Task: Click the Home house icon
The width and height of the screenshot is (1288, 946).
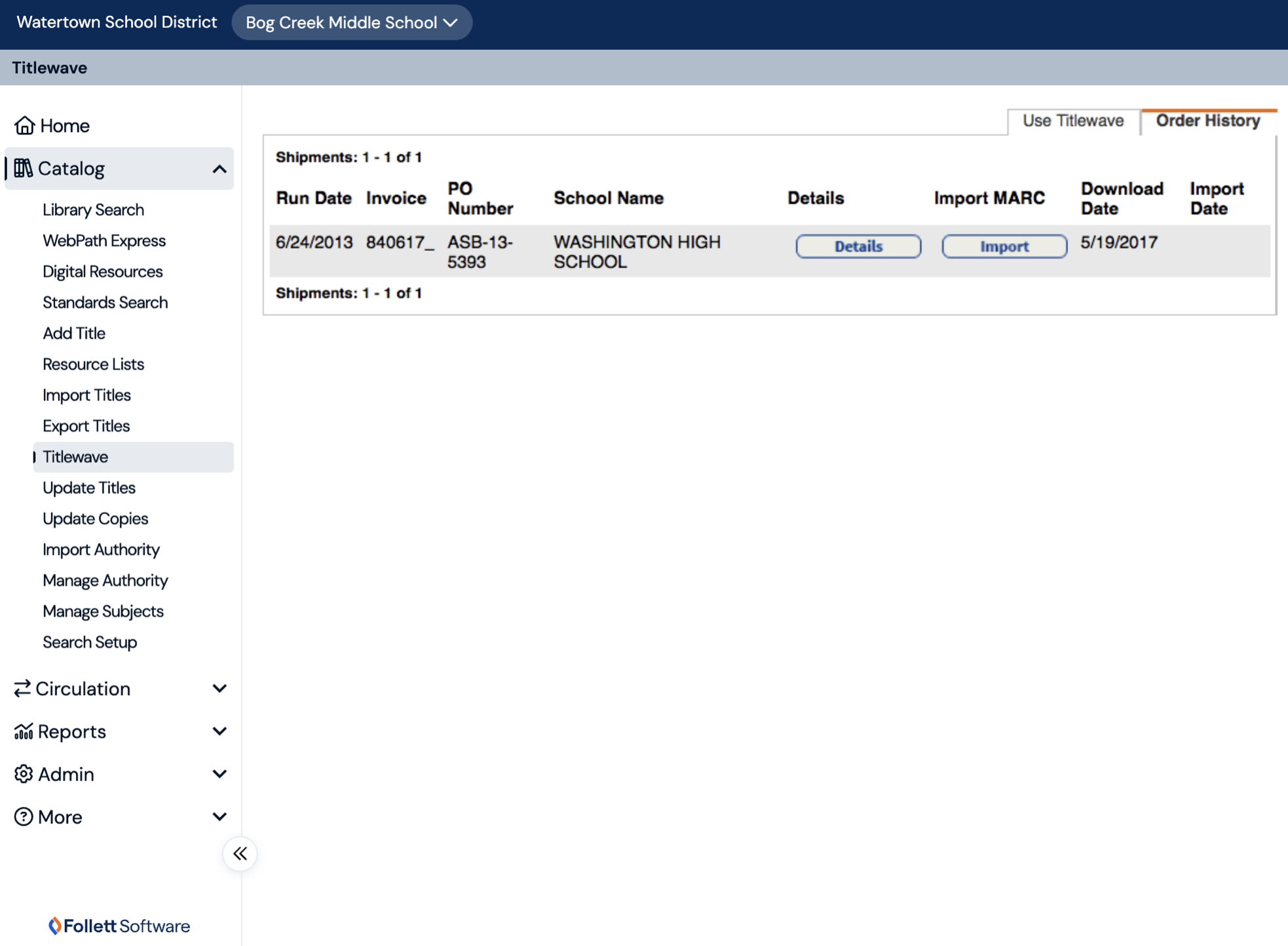Action: pyautogui.click(x=24, y=125)
